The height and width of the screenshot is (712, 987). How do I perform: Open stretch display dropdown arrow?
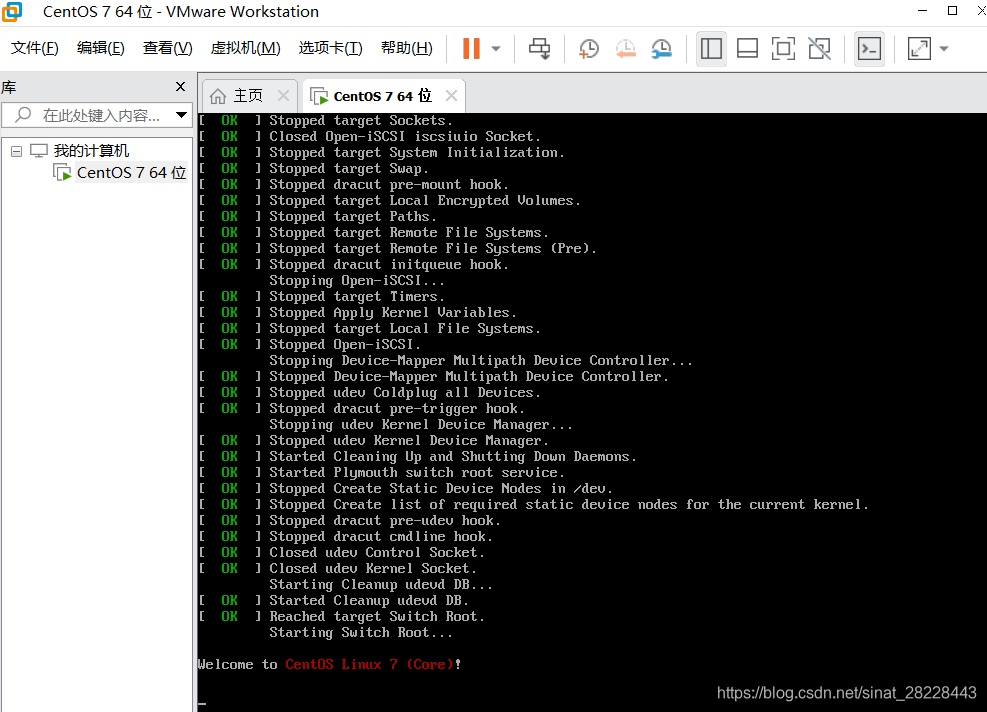[944, 48]
